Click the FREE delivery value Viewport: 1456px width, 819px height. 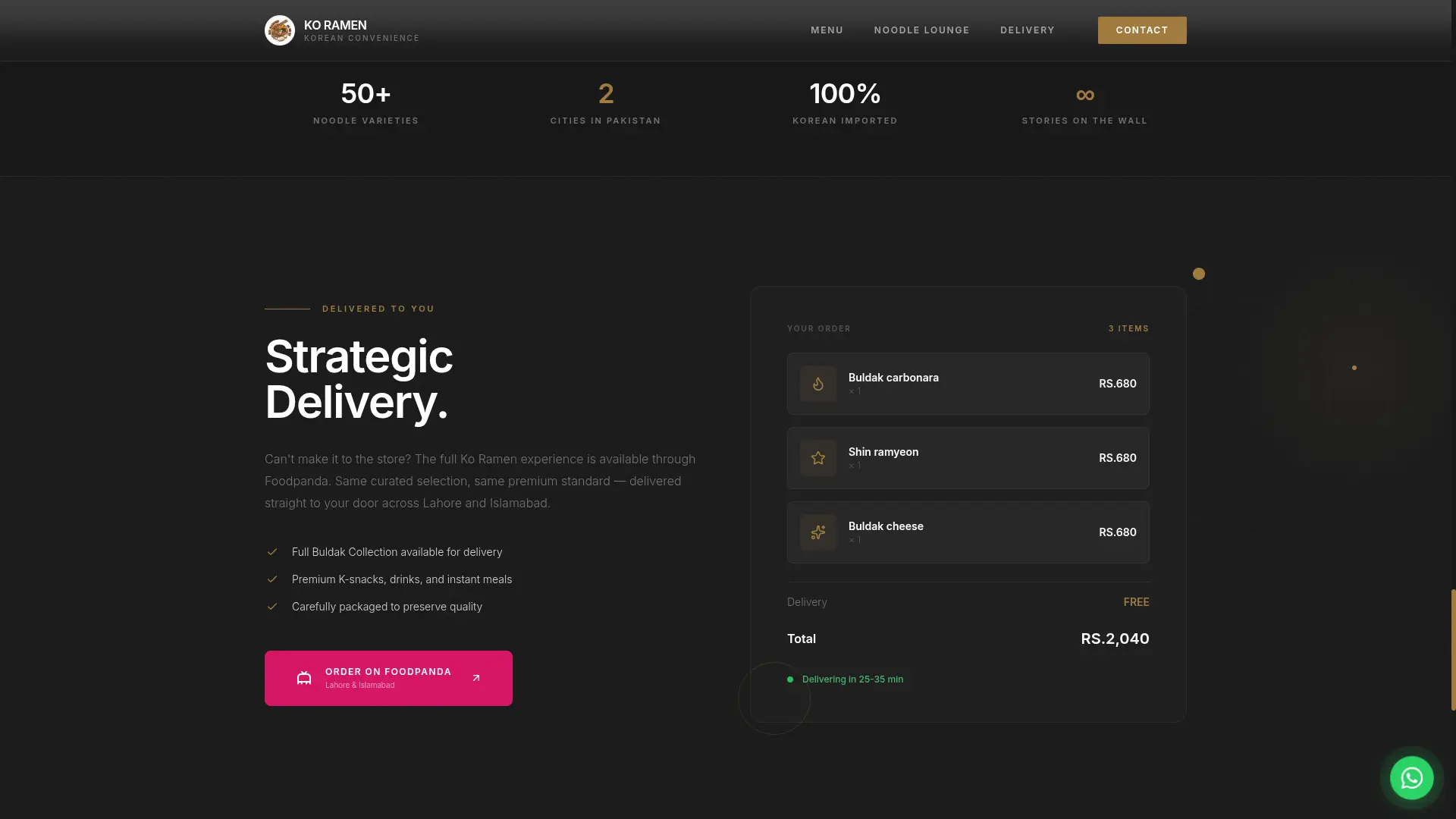(x=1136, y=602)
